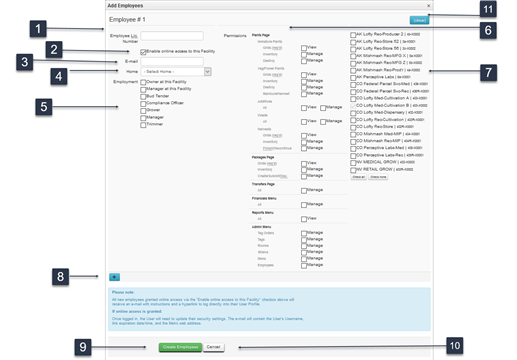Open the Home select dropdown

point(176,72)
